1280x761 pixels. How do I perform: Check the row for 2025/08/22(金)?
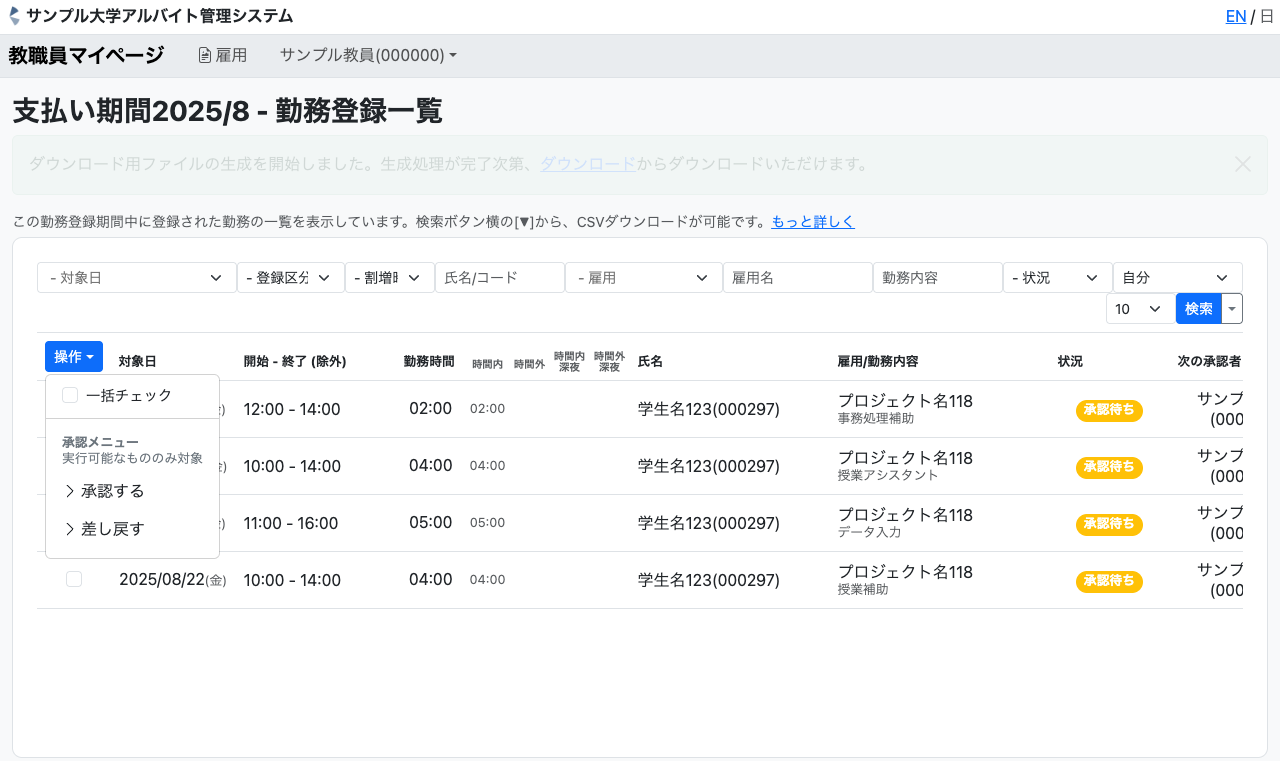(x=74, y=579)
